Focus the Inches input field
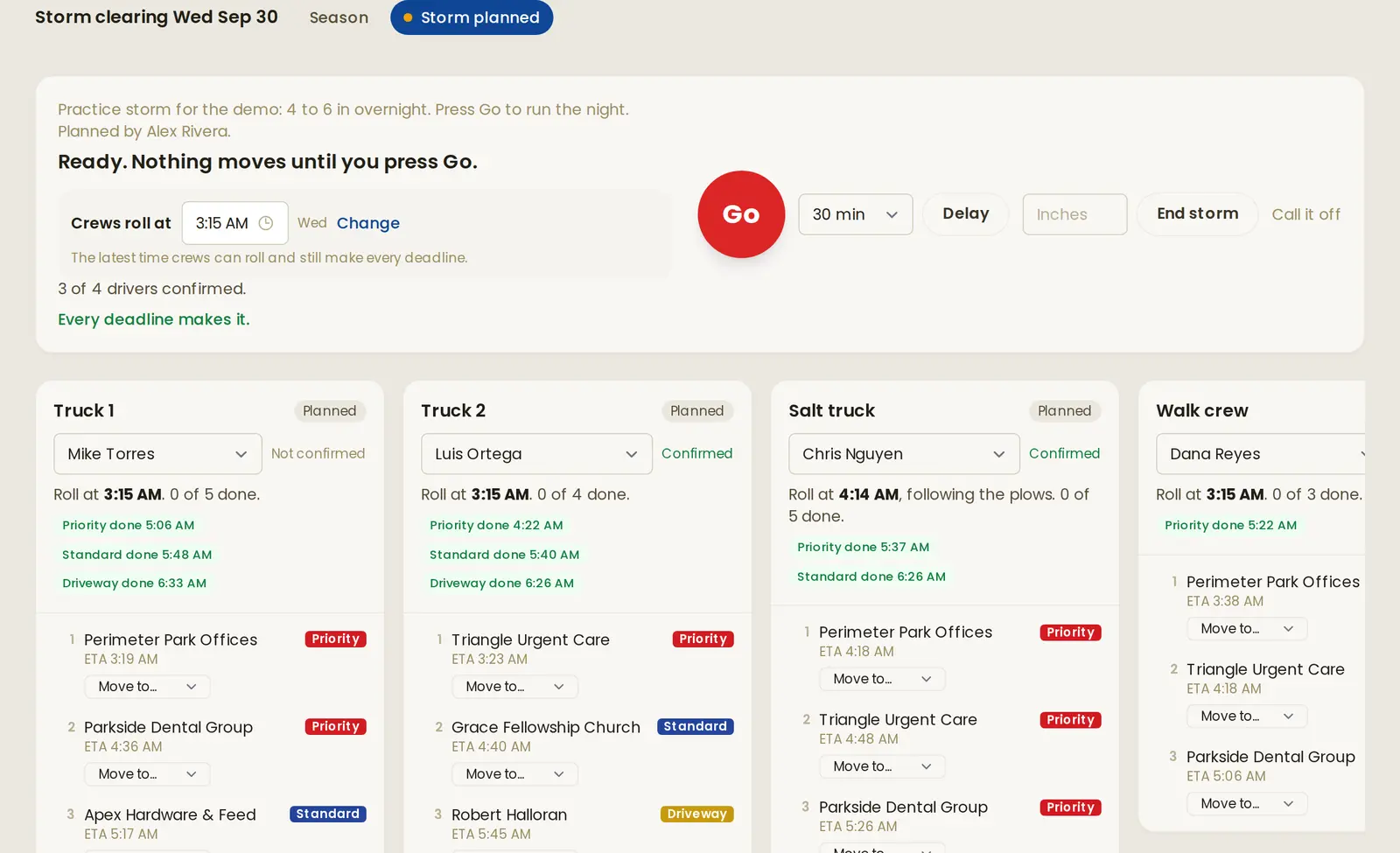This screenshot has width=1400, height=853. coord(1074,214)
